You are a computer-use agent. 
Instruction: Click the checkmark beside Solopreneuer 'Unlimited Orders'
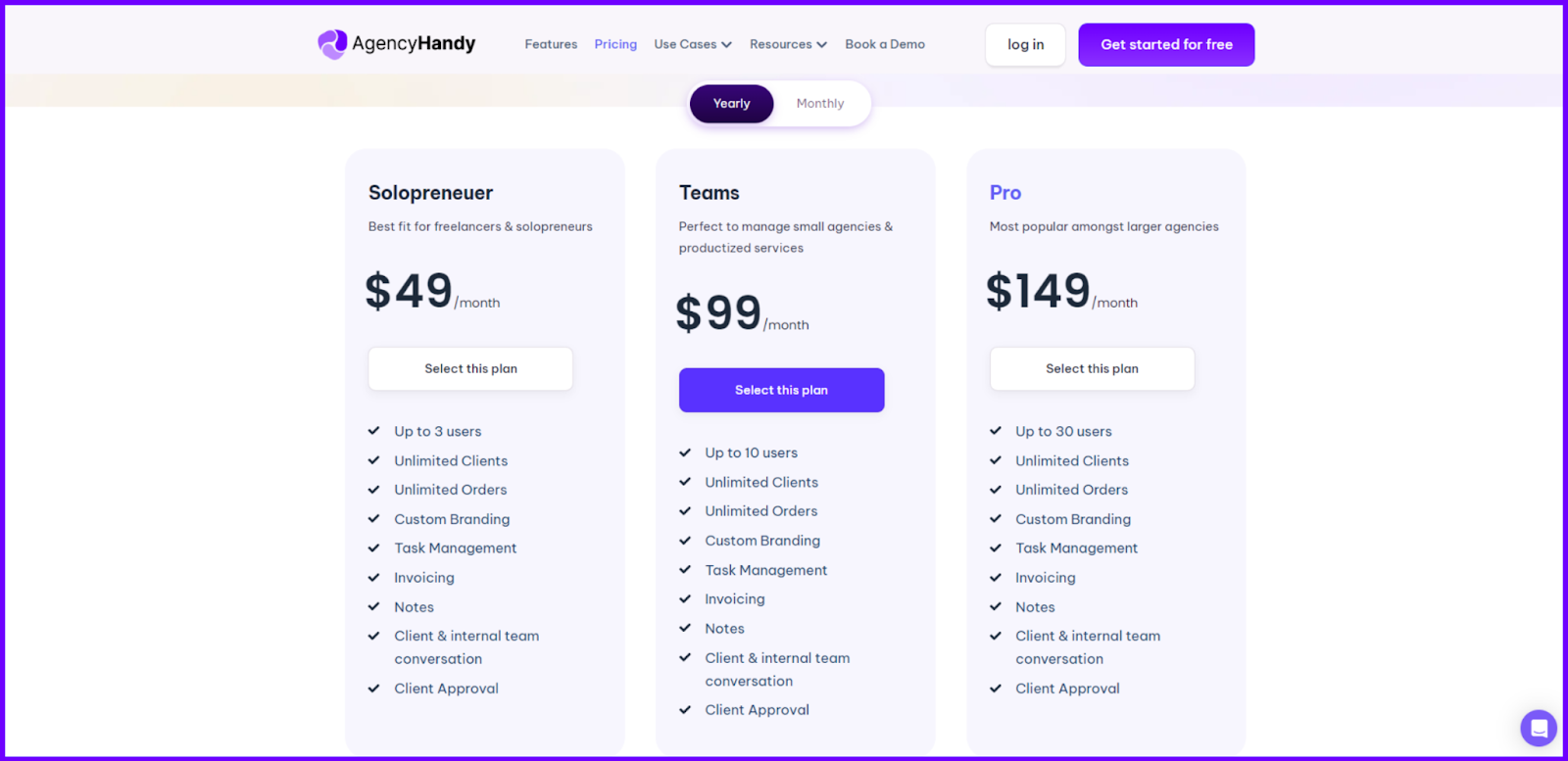[x=373, y=489]
